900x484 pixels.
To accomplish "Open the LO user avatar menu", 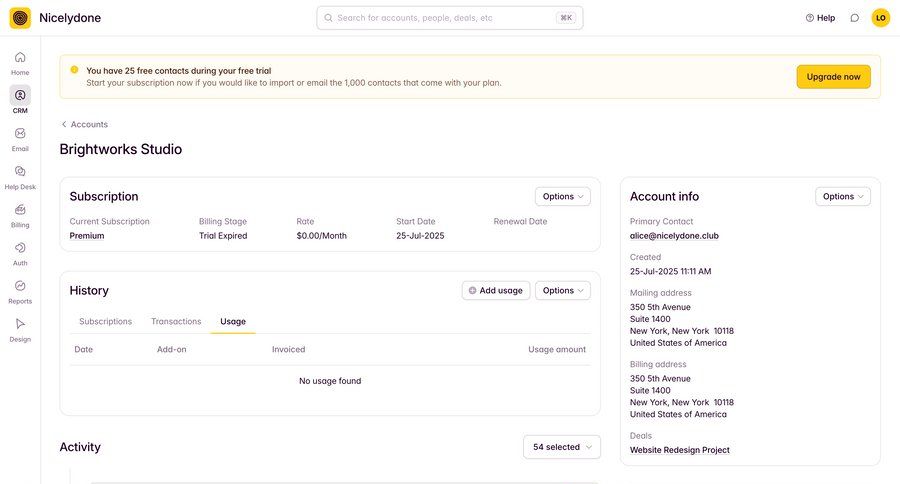I will coord(880,18).
